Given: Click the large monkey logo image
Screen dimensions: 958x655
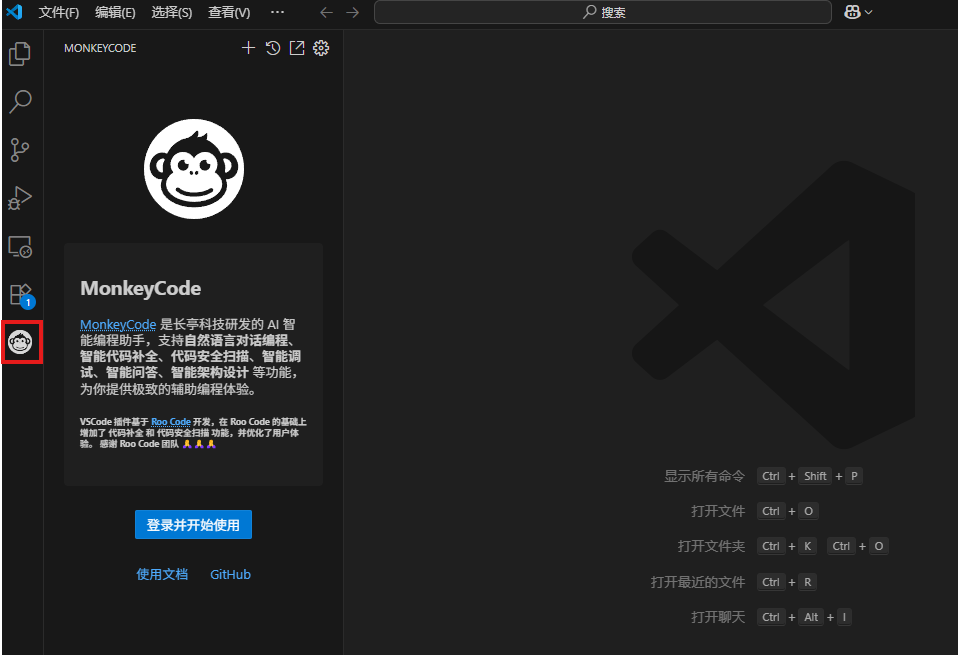Looking at the screenshot, I should point(194,169).
